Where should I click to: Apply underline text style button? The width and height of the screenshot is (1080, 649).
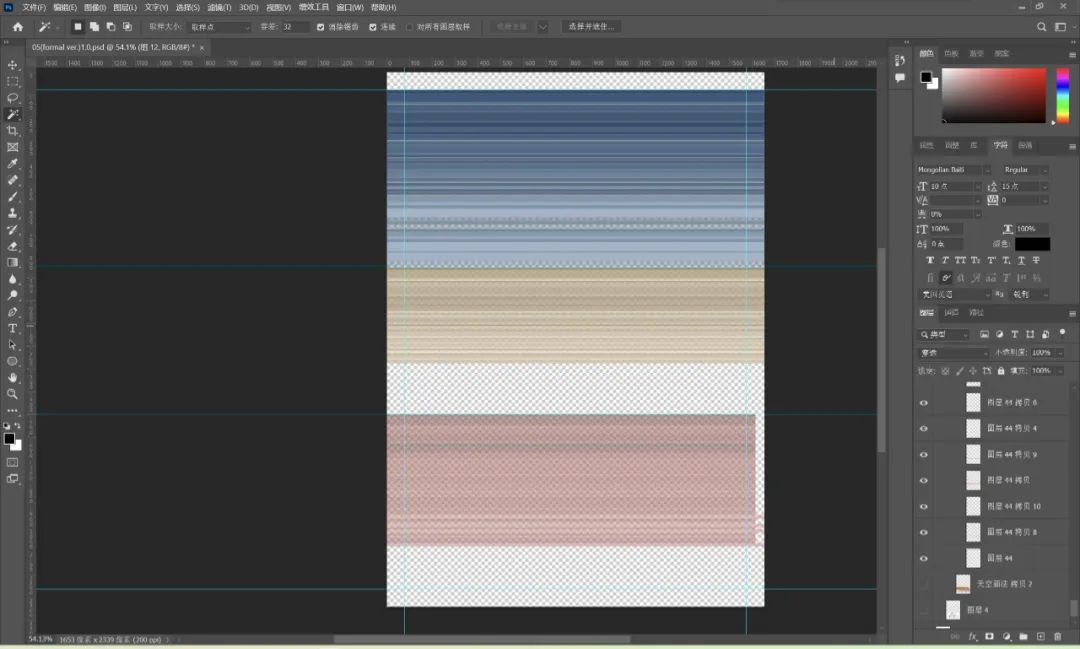pyautogui.click(x=1021, y=260)
